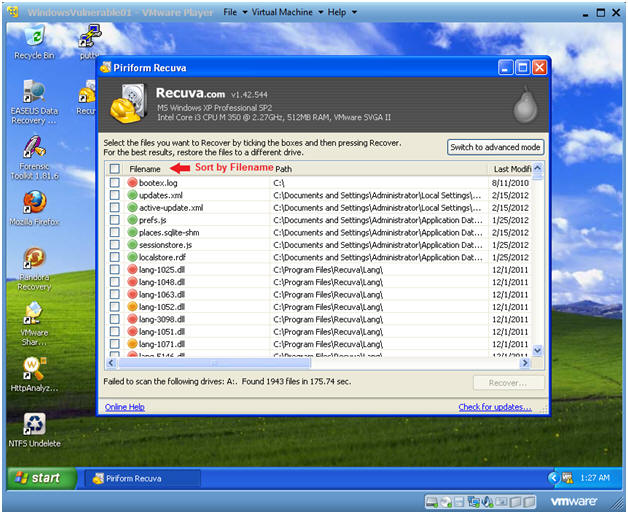The image size is (628, 514).
Task: Click the VMware printer status icon
Action: 501,501
